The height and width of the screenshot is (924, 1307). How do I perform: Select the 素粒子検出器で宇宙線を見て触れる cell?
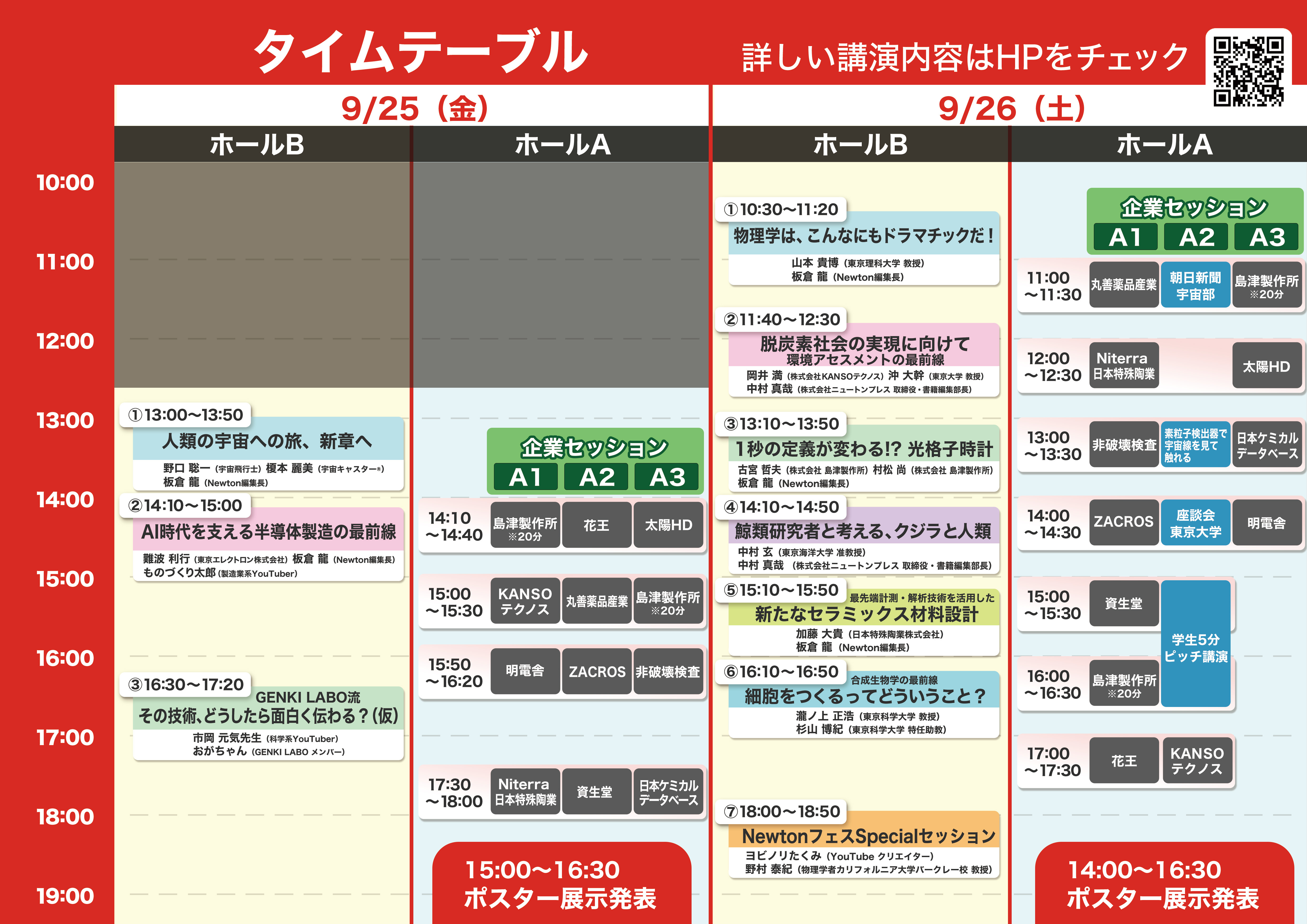tap(1196, 444)
